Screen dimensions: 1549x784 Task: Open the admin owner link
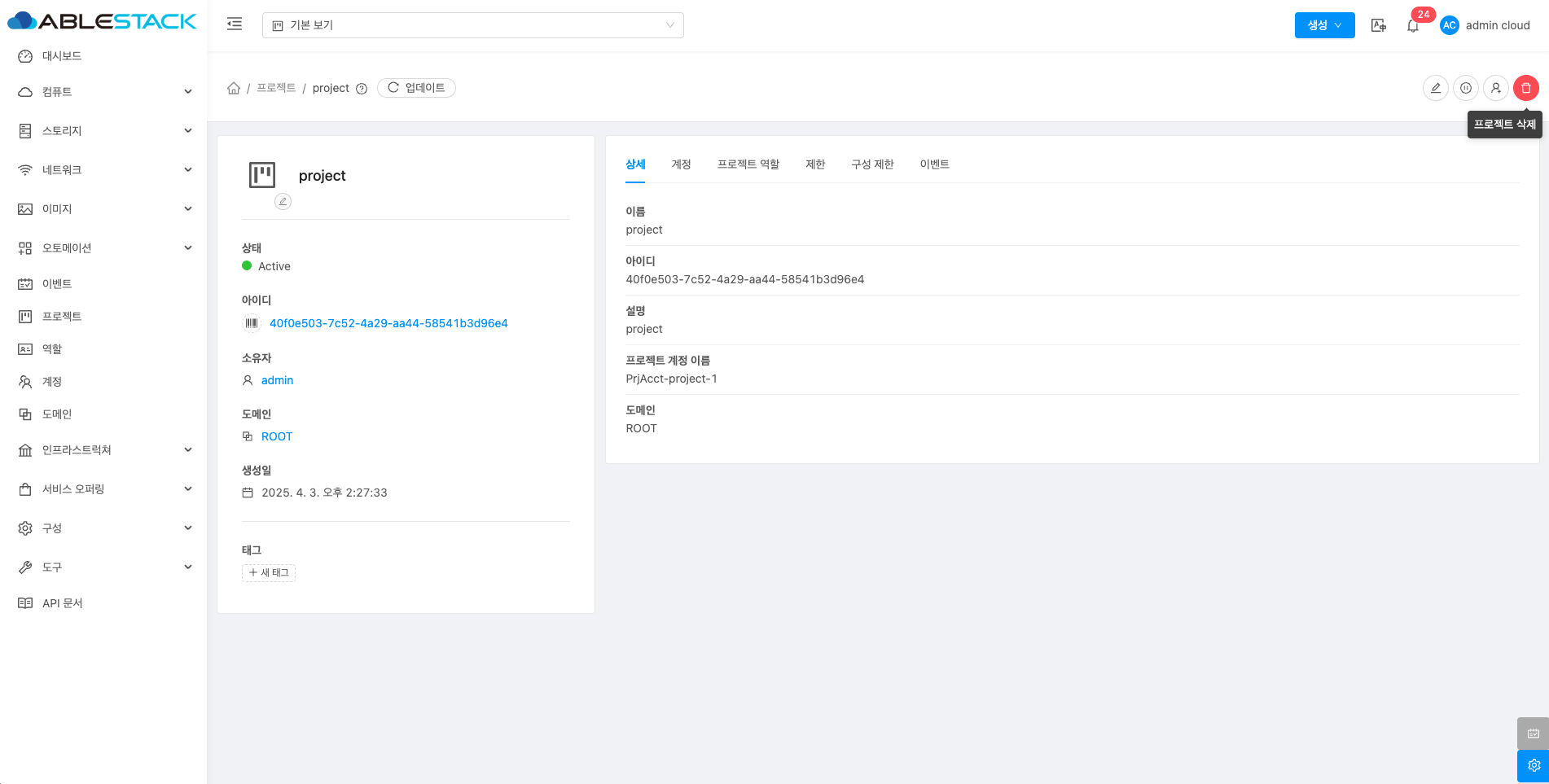[x=277, y=380]
